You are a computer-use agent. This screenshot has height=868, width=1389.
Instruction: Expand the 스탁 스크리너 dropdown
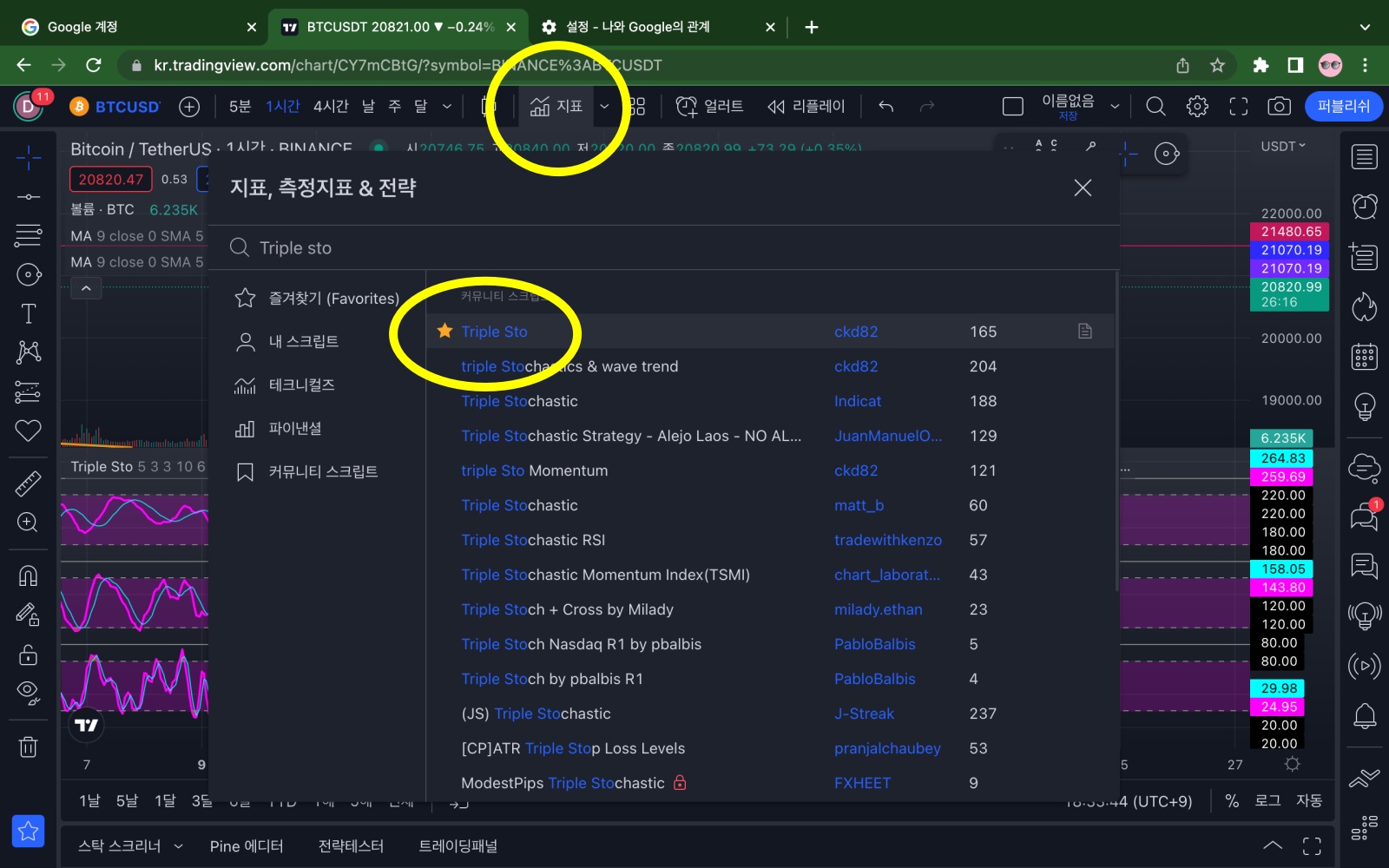[178, 845]
